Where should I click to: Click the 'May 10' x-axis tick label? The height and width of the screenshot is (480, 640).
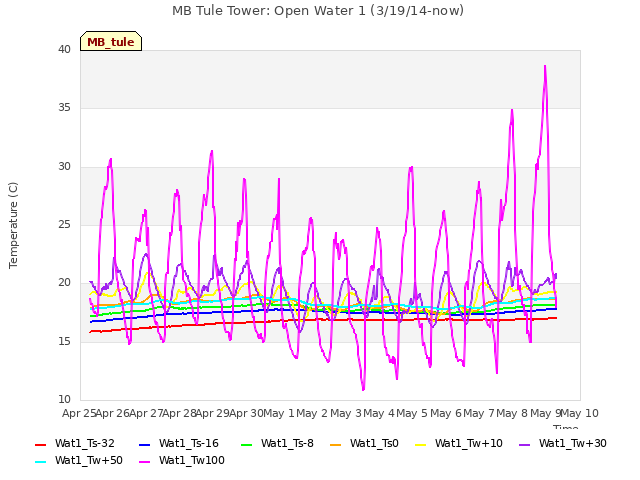click(x=580, y=413)
